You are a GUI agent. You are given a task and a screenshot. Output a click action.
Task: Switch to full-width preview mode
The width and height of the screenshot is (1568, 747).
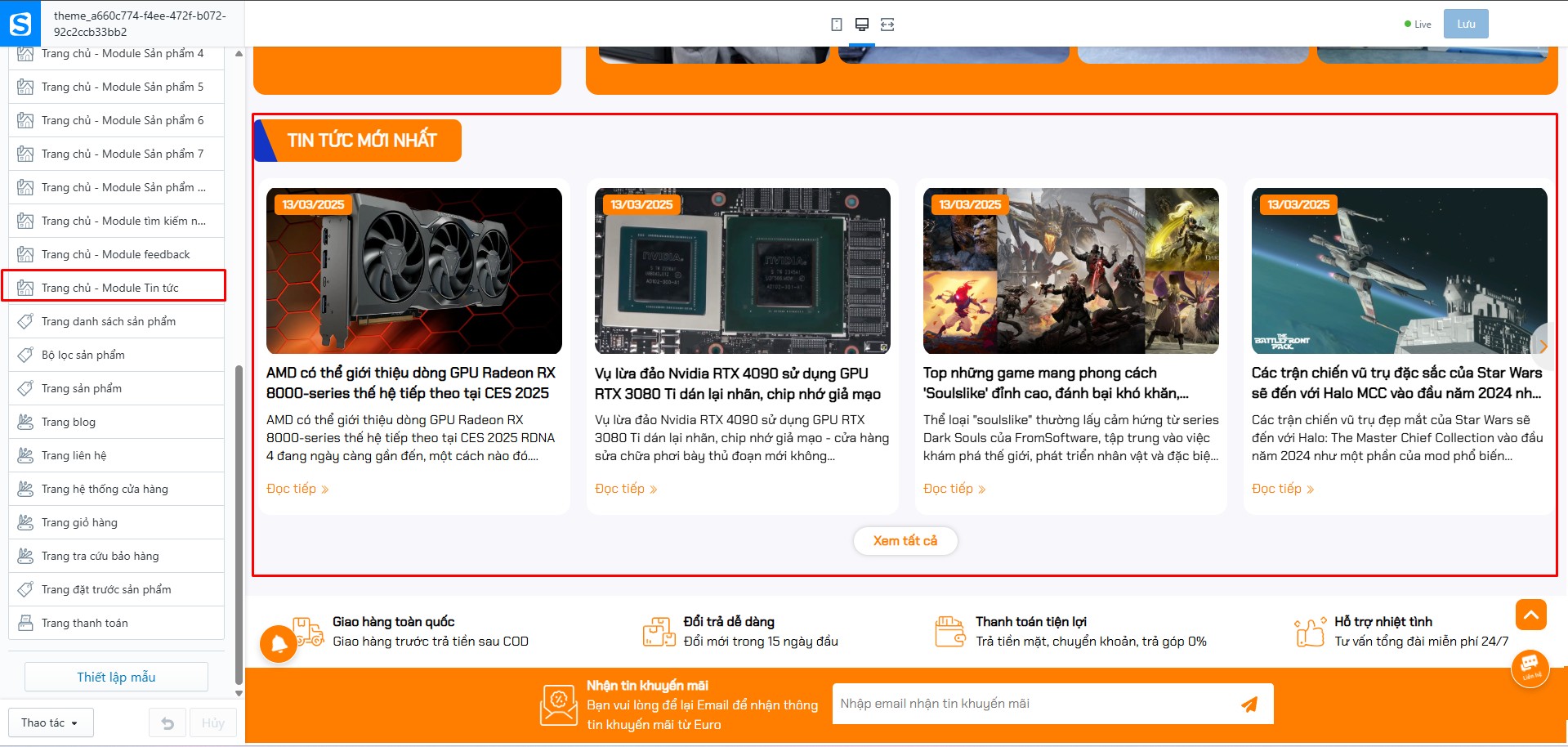click(x=887, y=25)
